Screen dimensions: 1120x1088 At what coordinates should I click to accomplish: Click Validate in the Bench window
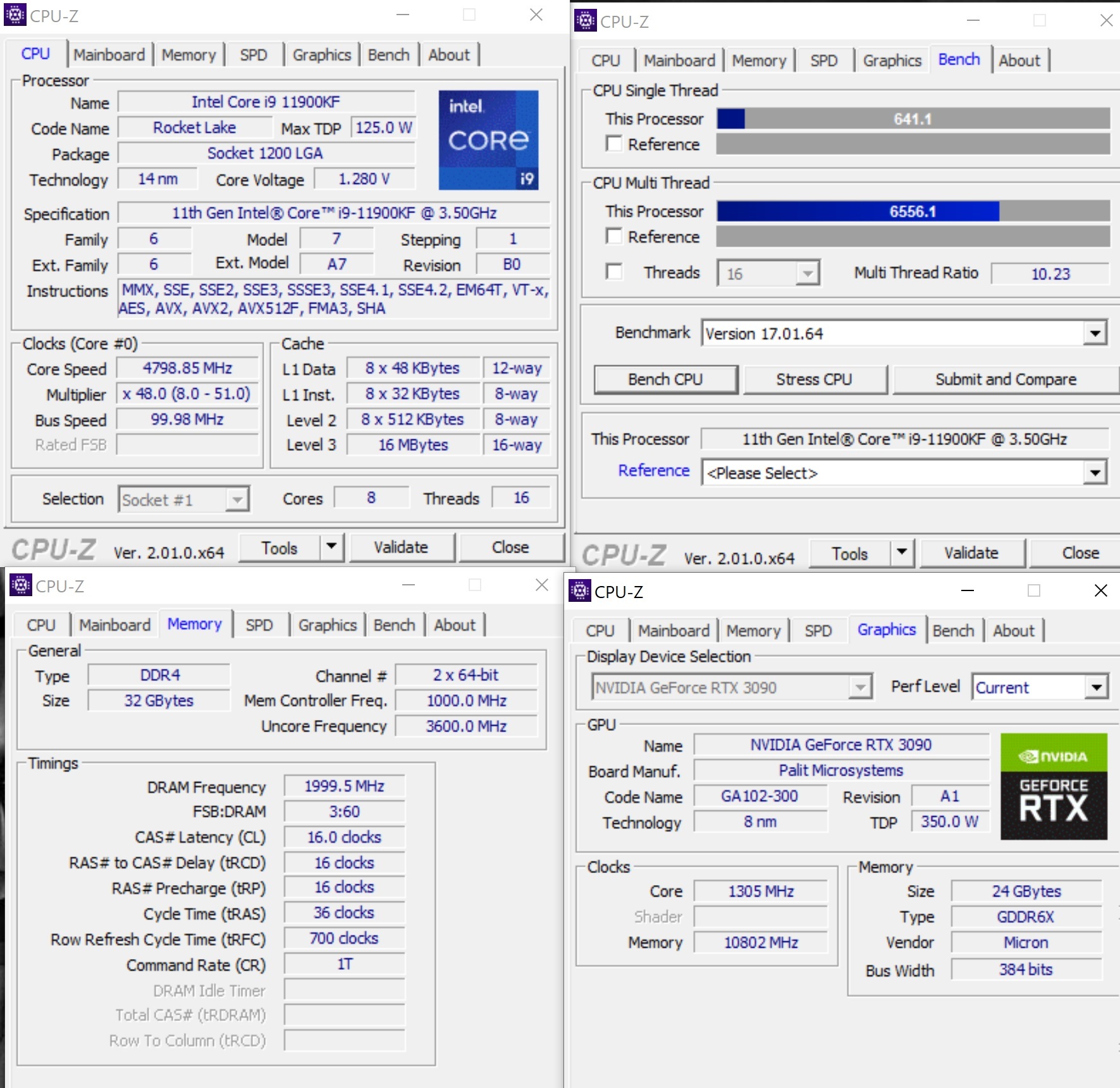coord(971,553)
